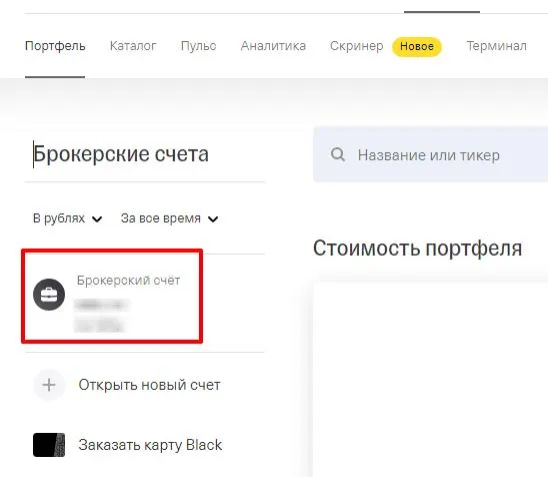Image resolution: width=548 pixels, height=477 pixels.
Task: Open the Пульс tab
Action: (x=199, y=46)
